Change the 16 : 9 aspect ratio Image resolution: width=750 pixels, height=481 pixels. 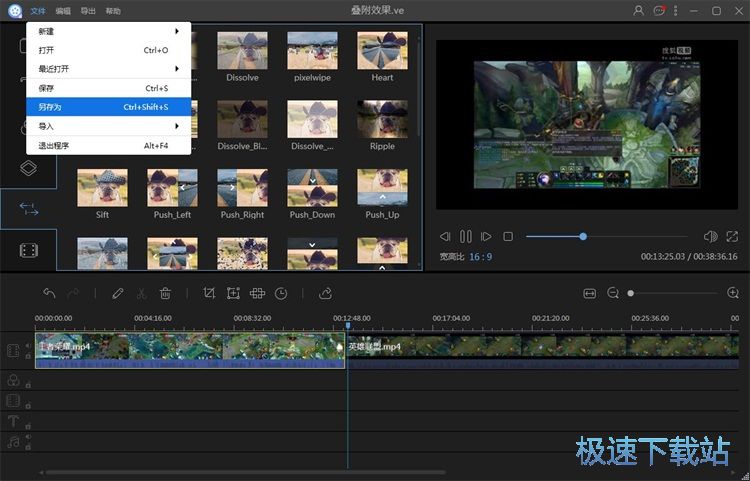tap(480, 257)
